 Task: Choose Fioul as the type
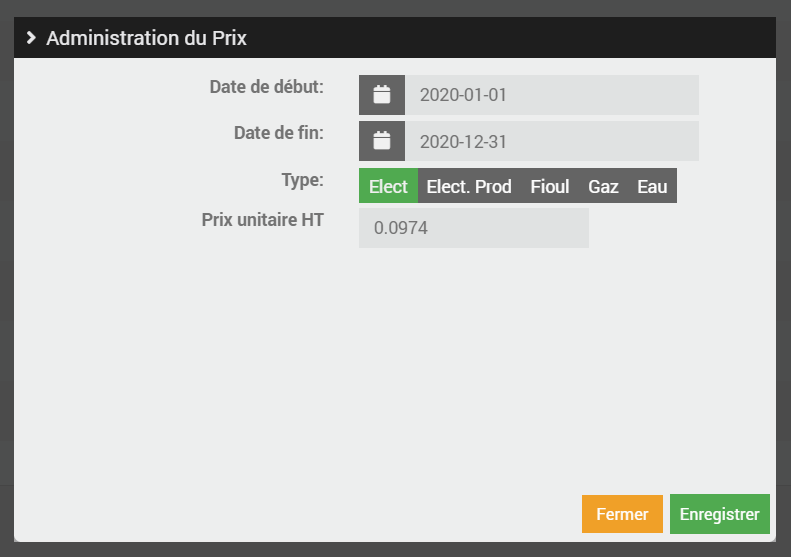pyautogui.click(x=549, y=186)
